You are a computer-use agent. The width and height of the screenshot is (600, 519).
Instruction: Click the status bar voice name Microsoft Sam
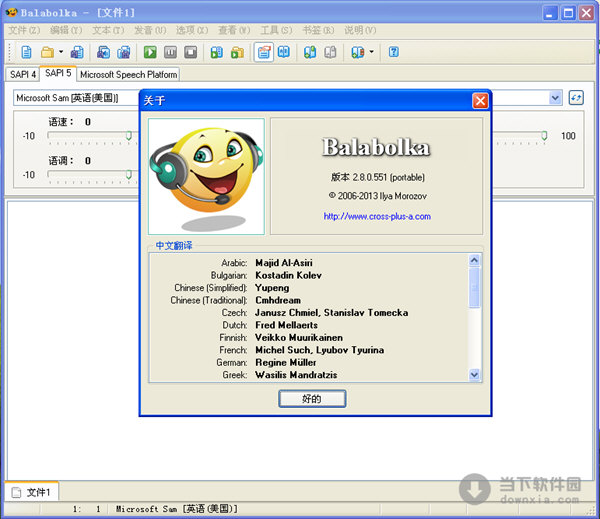[x=177, y=509]
